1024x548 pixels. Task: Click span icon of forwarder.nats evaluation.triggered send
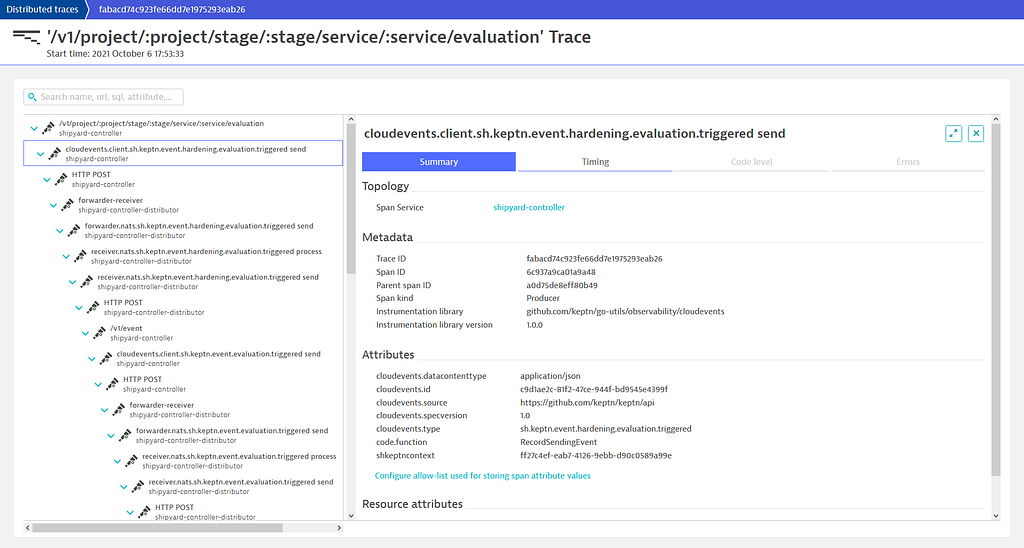[125, 435]
